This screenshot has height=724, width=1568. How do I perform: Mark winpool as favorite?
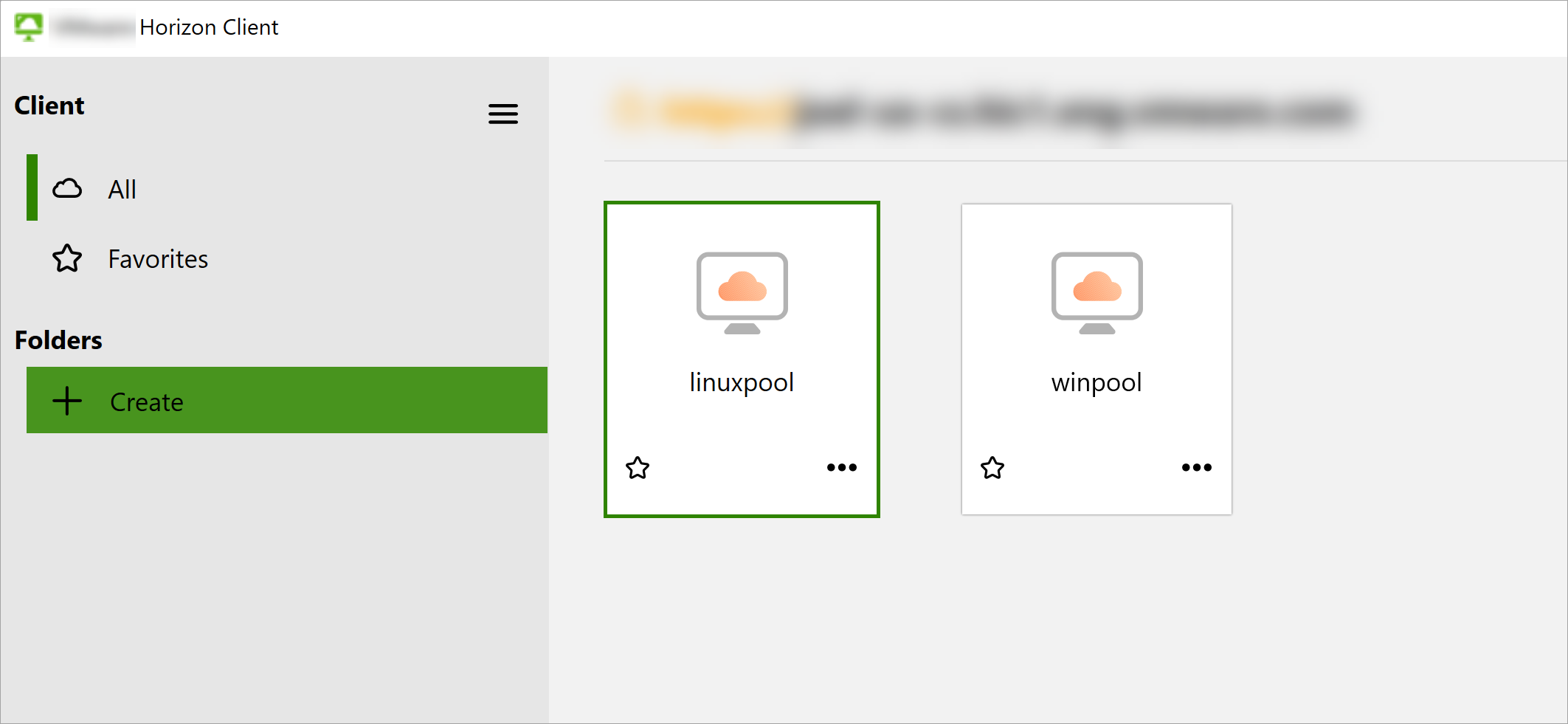992,468
